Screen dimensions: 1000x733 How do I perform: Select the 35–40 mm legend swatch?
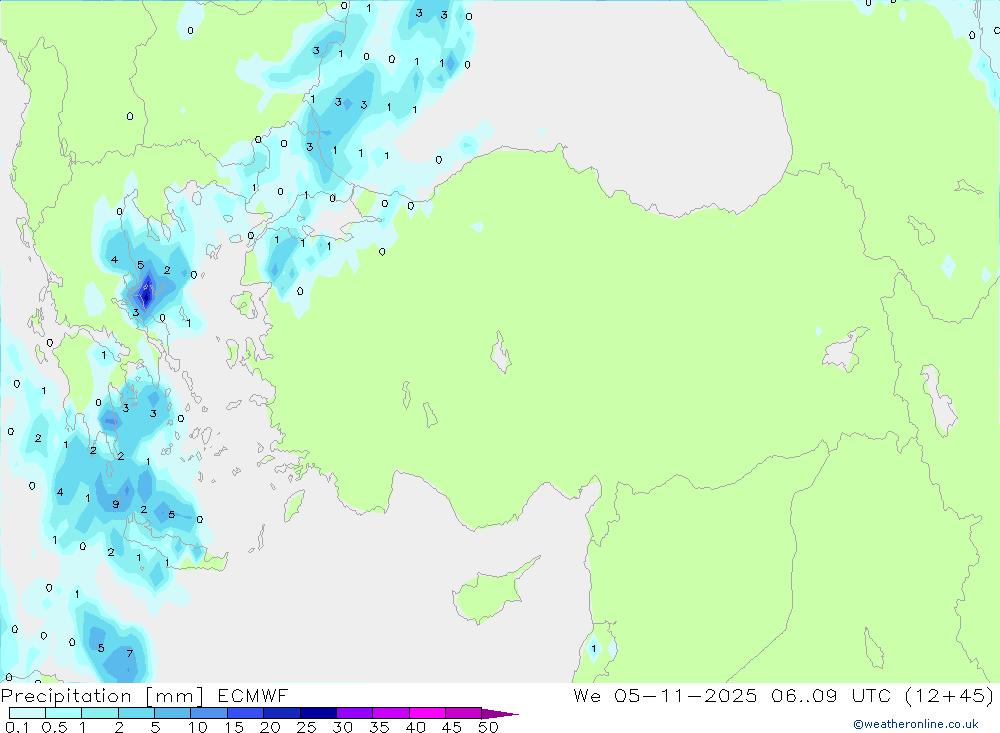click(x=391, y=713)
